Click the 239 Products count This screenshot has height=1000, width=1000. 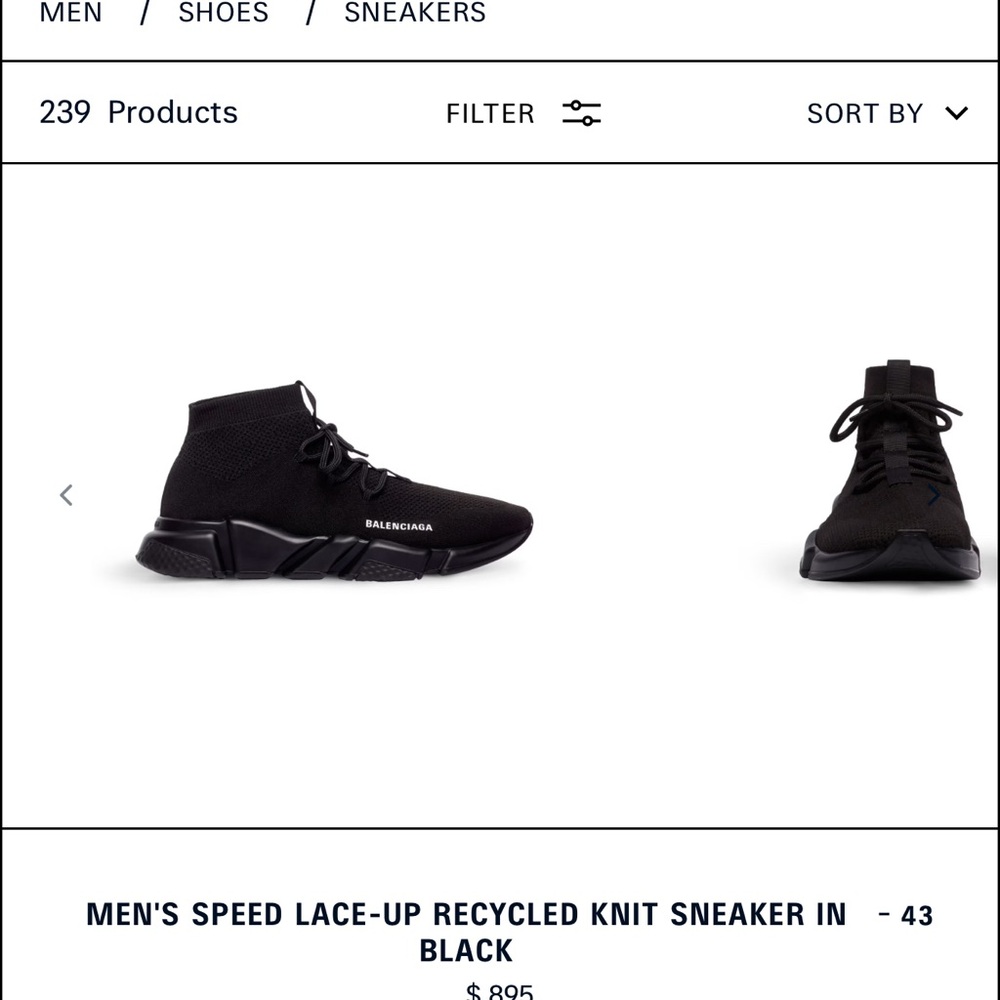(x=138, y=112)
